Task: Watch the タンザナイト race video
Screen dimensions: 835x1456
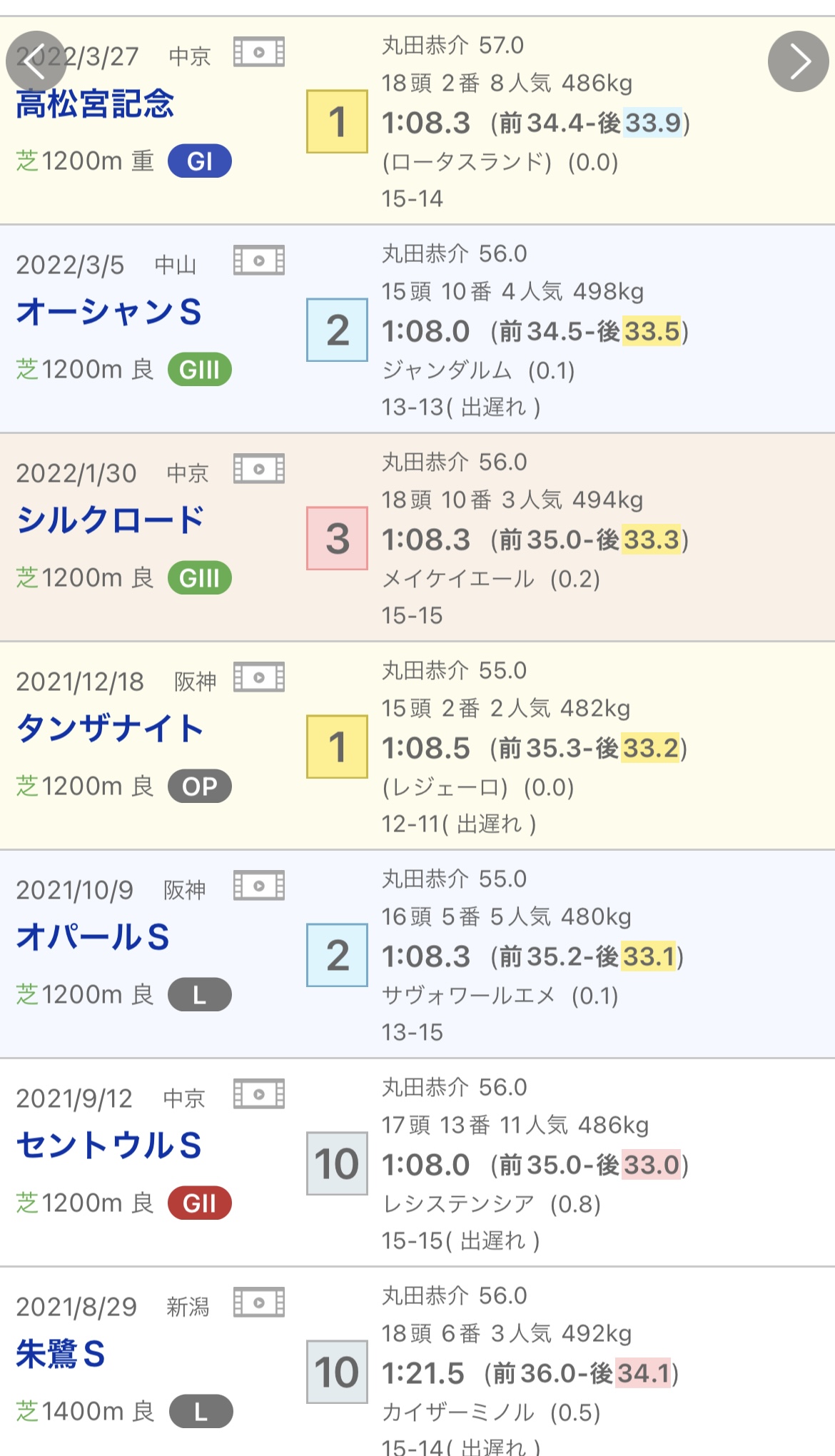Action: pos(259,677)
